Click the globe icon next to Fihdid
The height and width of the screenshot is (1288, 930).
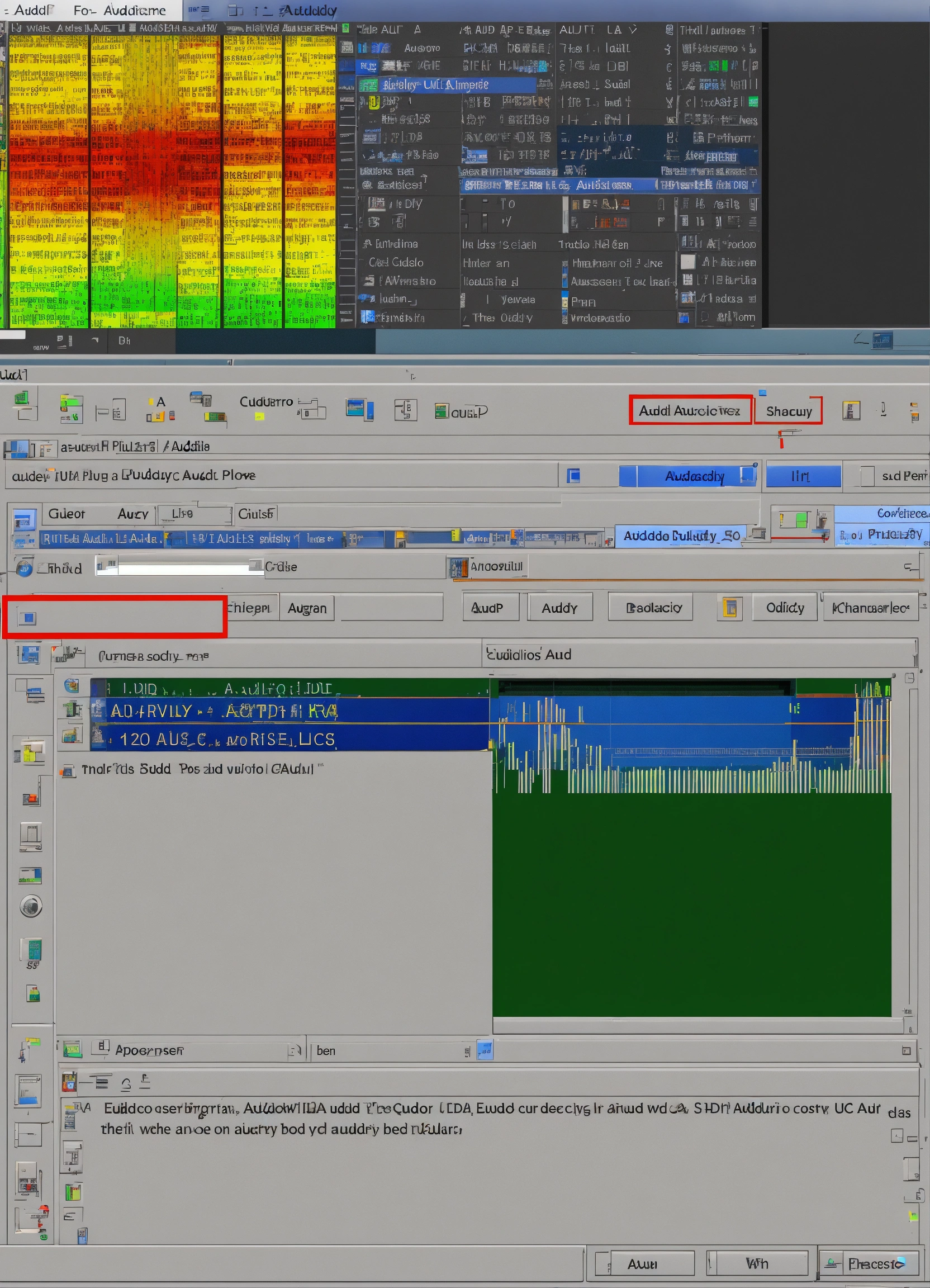coord(24,568)
